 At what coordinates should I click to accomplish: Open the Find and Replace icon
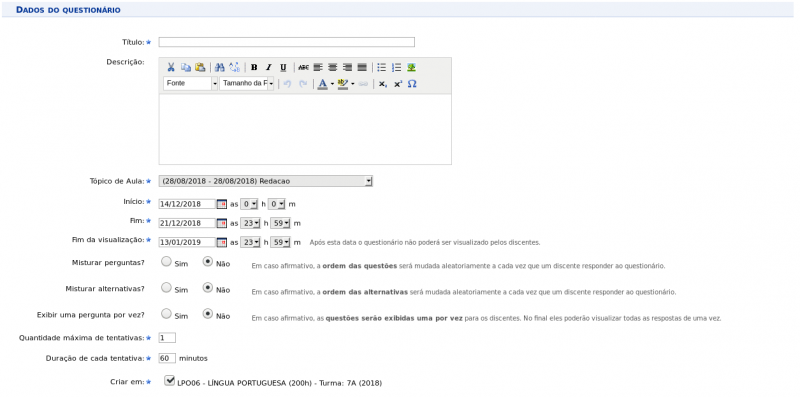[235, 67]
